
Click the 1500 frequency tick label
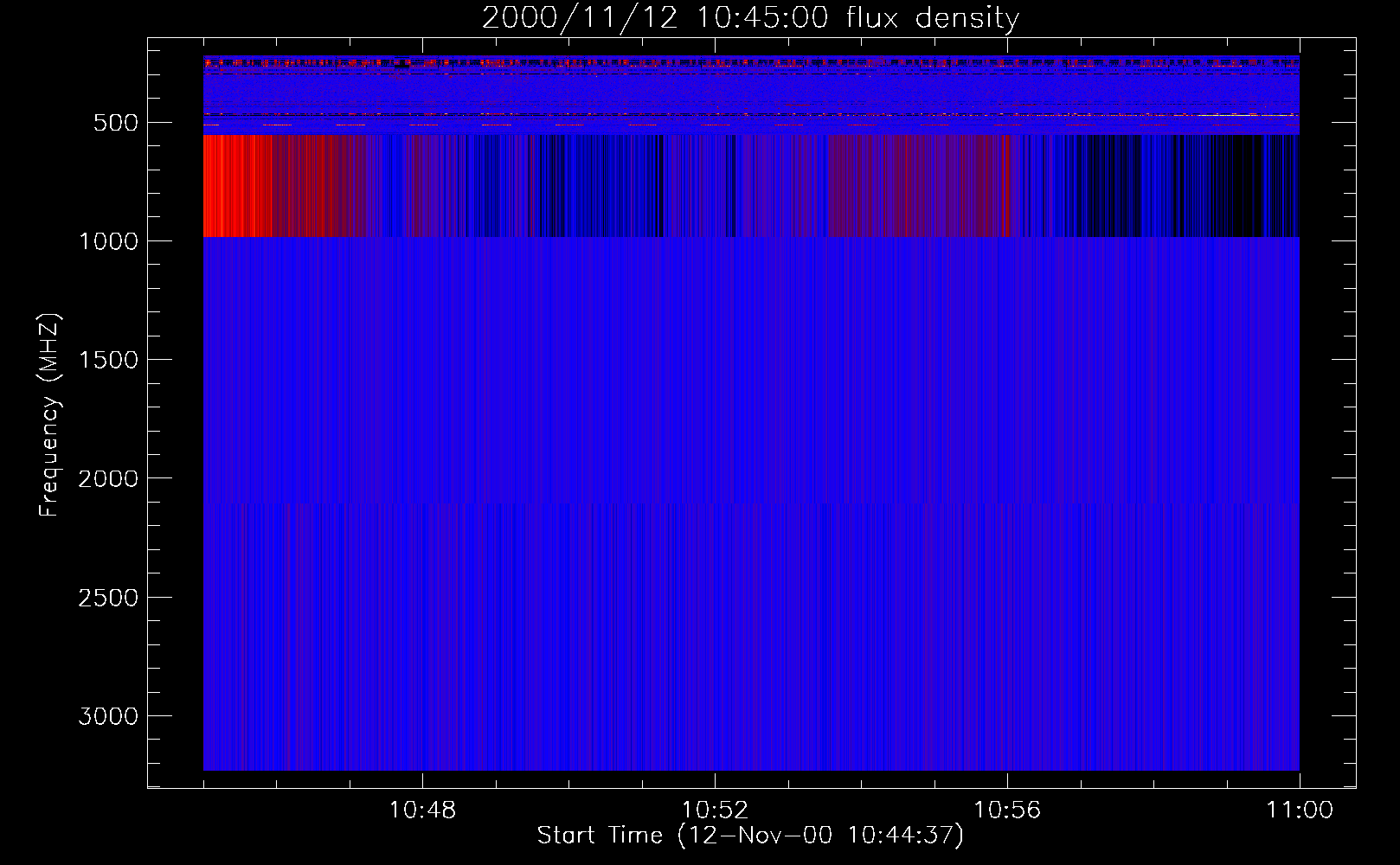pyautogui.click(x=108, y=360)
